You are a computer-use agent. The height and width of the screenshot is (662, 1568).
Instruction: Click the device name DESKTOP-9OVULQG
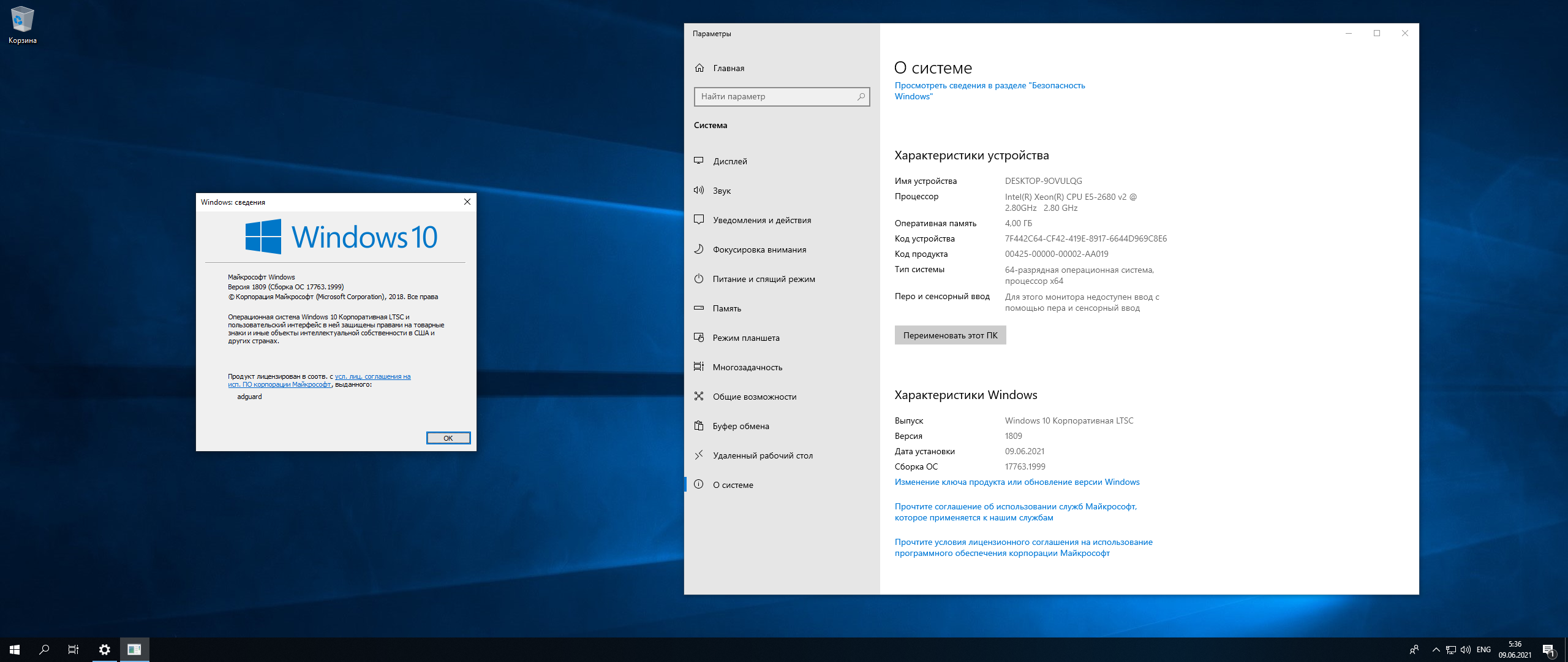click(x=1043, y=181)
